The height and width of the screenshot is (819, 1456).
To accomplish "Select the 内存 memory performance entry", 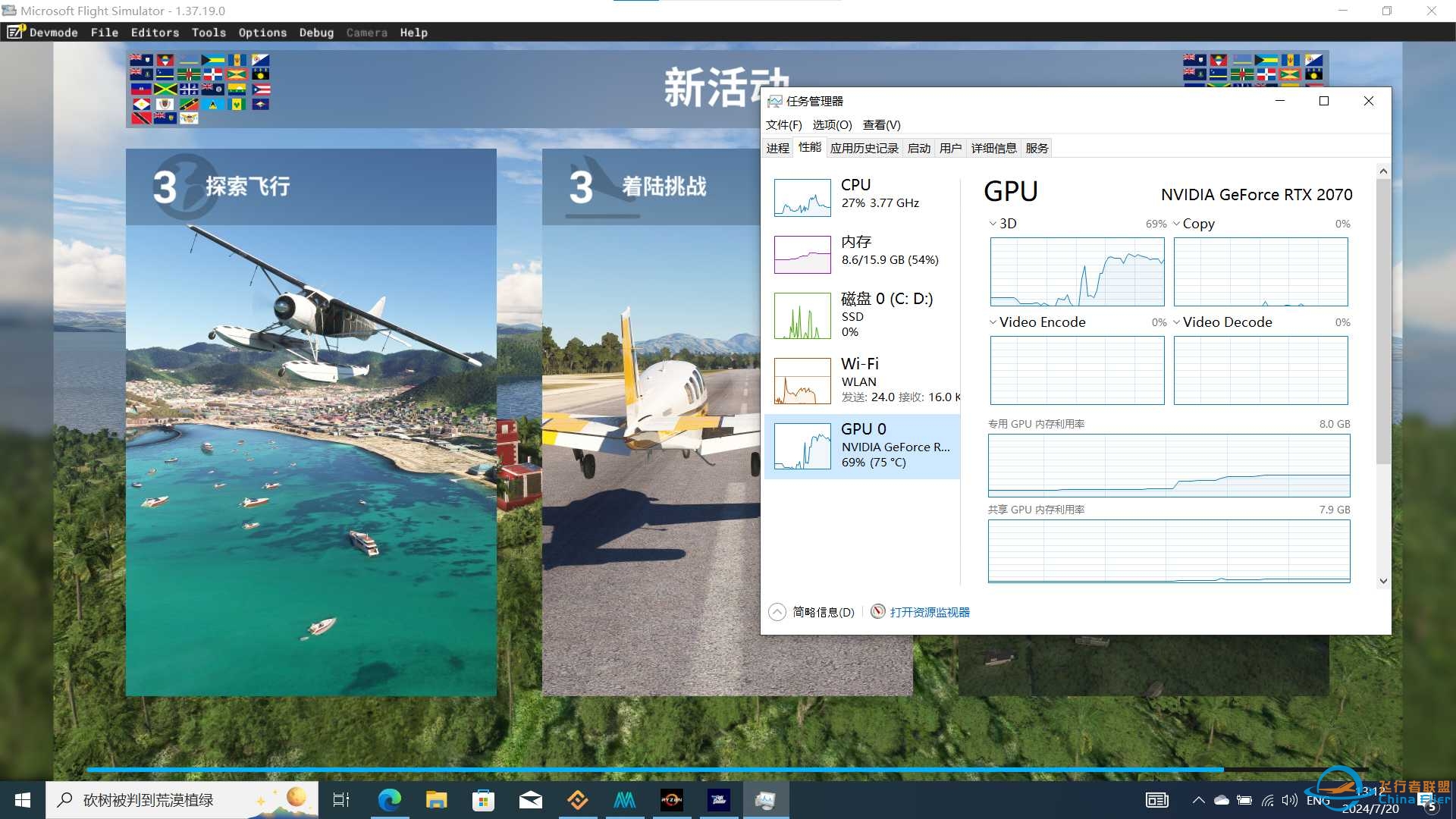I will pos(863,254).
